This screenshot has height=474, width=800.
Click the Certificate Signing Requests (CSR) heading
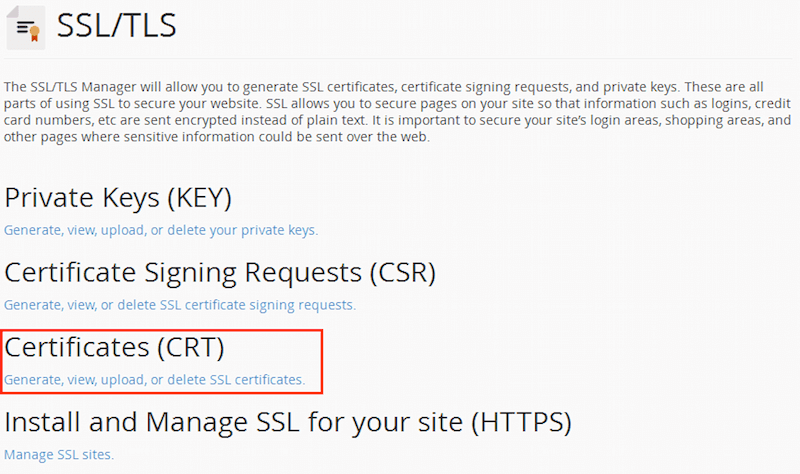(x=220, y=272)
